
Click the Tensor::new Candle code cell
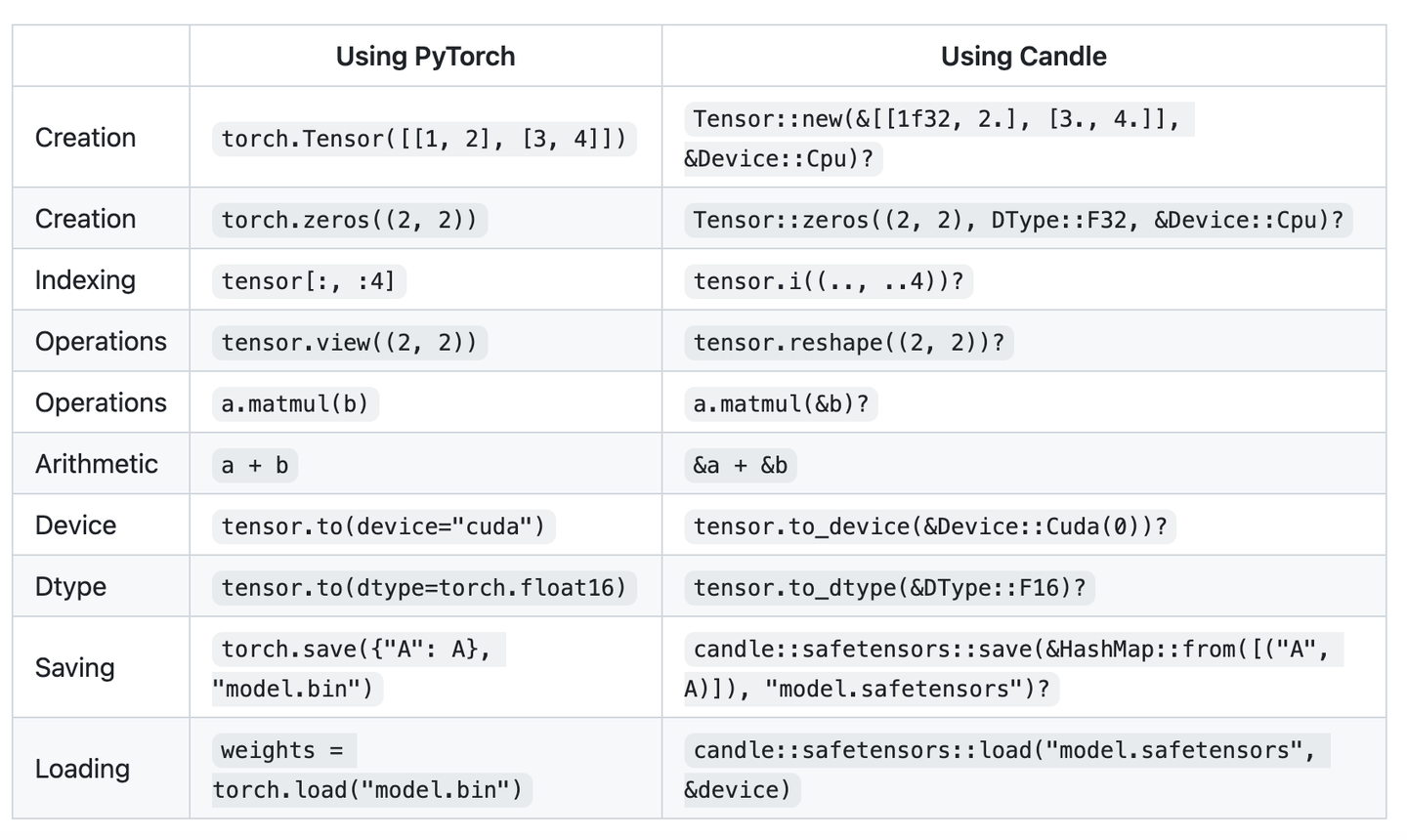click(936, 138)
